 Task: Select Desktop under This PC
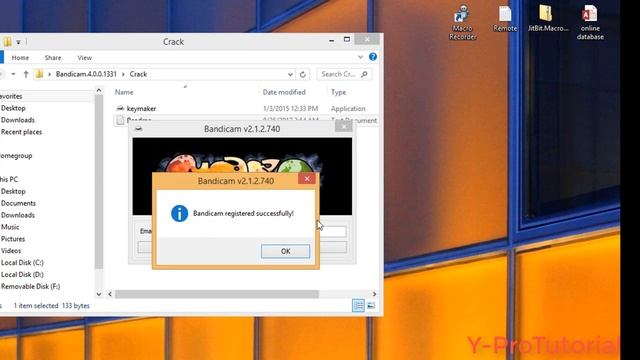pyautogui.click(x=13, y=191)
